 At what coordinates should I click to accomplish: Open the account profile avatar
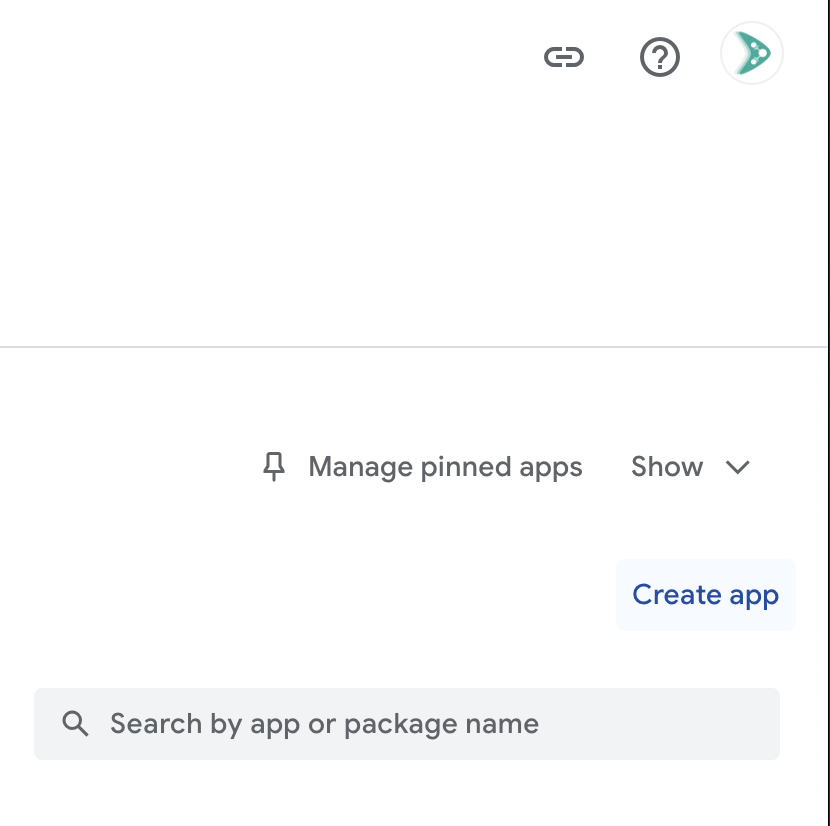(752, 54)
